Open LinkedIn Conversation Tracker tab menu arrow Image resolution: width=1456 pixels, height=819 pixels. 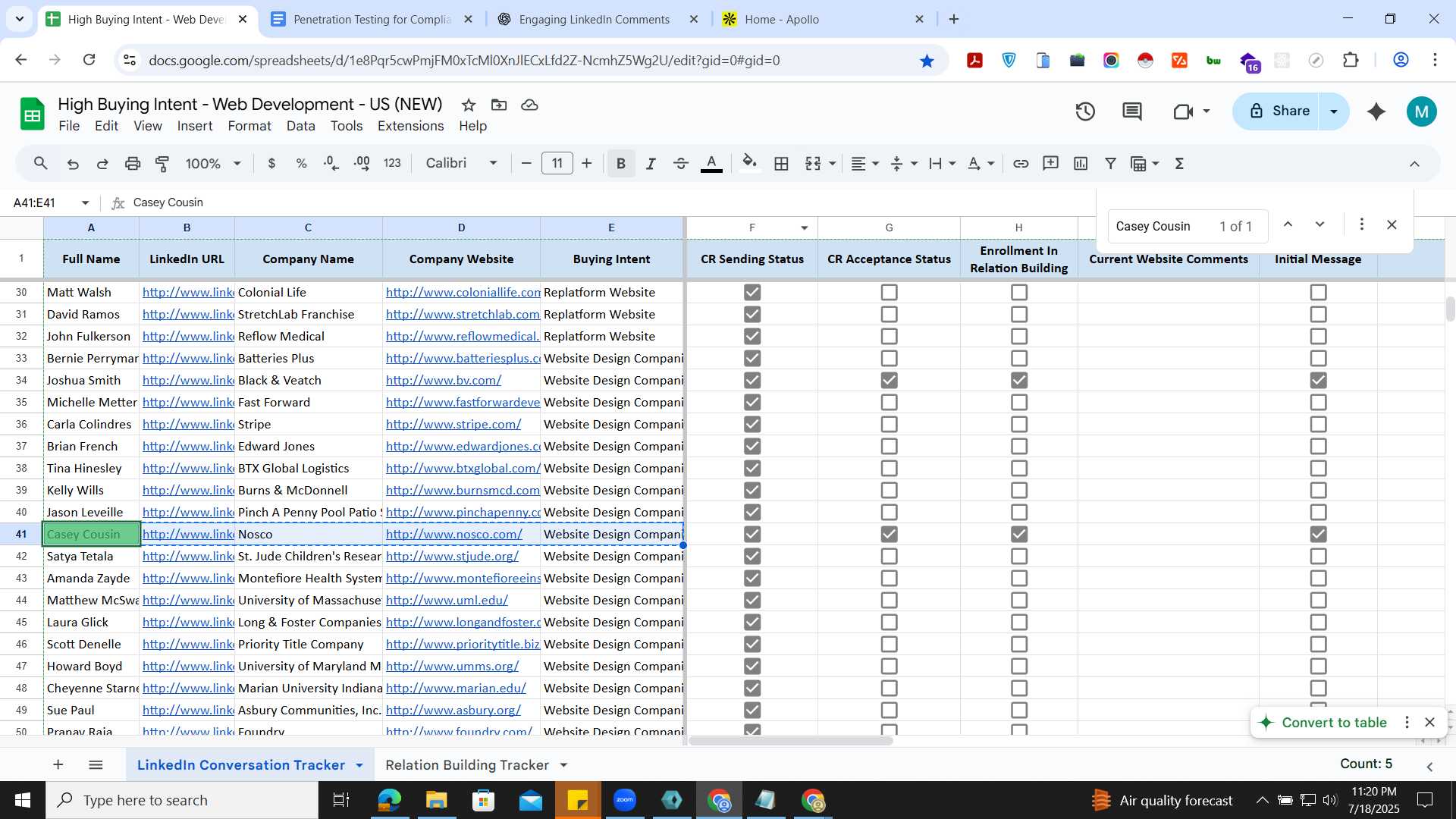359,765
